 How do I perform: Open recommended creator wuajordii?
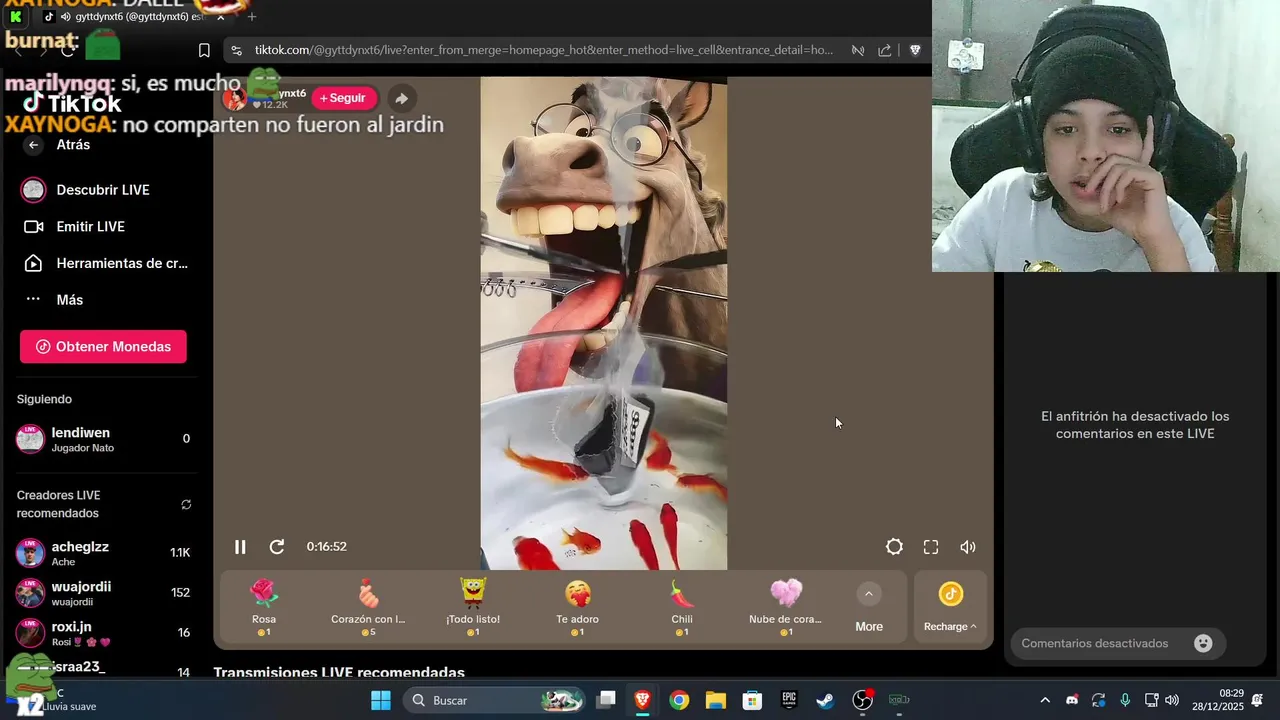pos(103,593)
